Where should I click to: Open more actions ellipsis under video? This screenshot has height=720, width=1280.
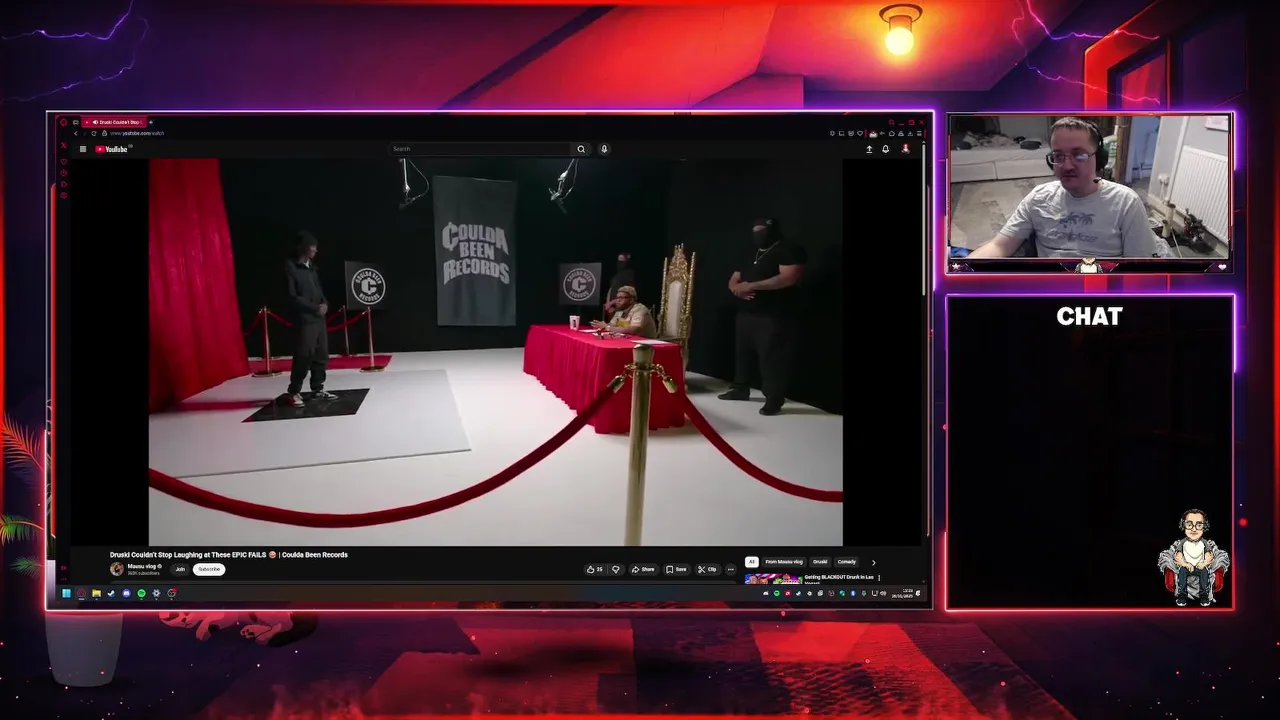[730, 570]
